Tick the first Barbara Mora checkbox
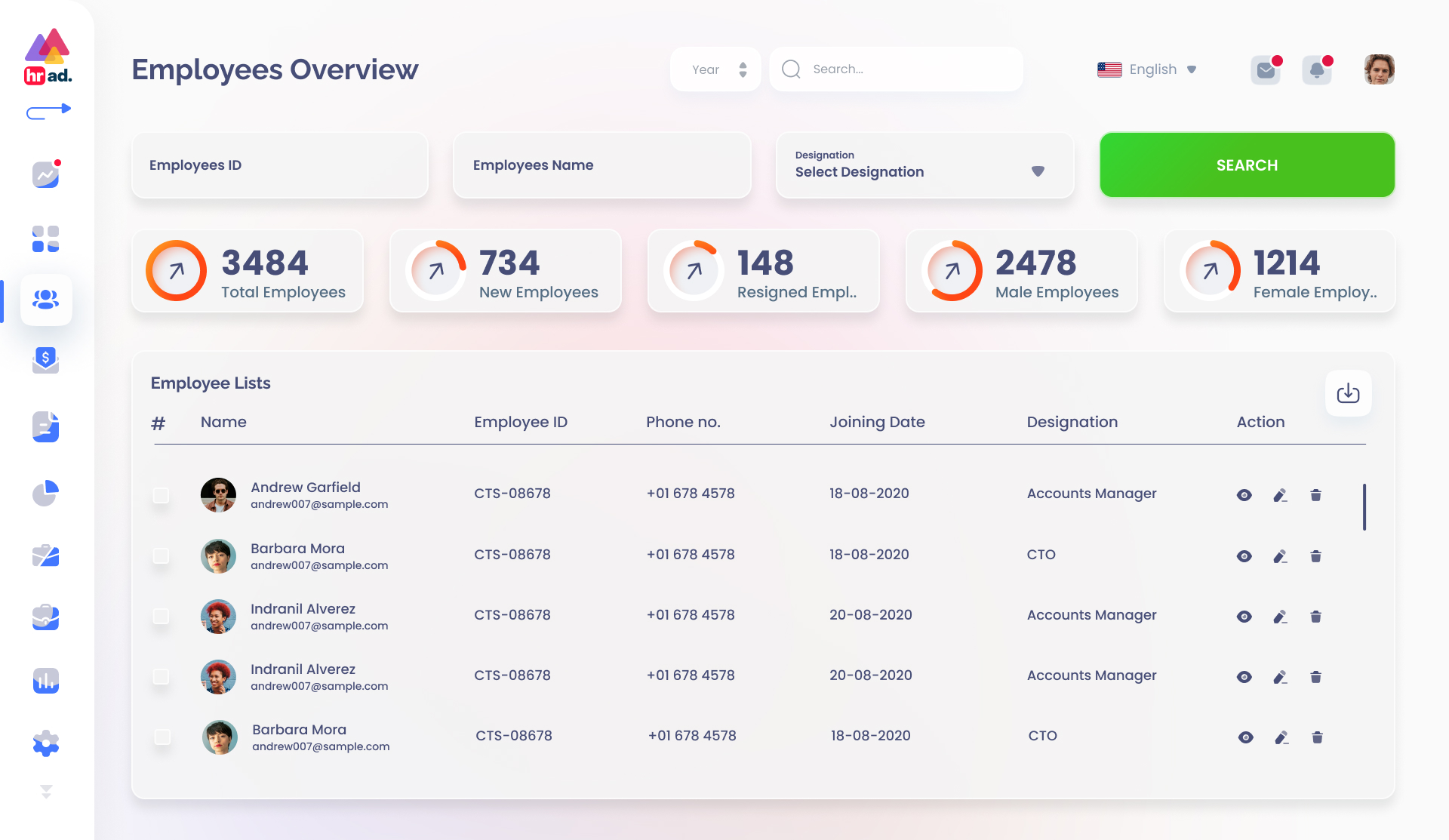Viewport: 1449px width, 840px height. (161, 556)
